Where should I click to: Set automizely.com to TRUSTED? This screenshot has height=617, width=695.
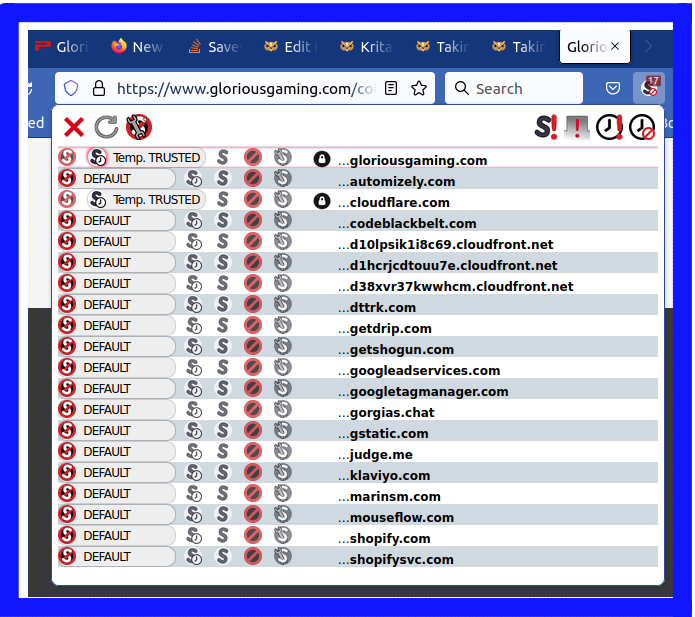coord(223,179)
